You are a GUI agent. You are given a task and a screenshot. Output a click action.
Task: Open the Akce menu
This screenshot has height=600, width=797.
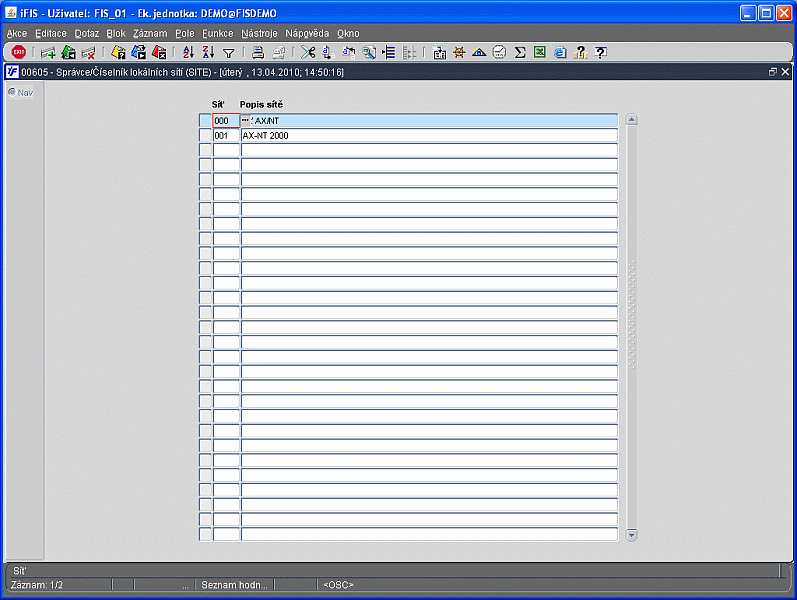click(x=17, y=34)
